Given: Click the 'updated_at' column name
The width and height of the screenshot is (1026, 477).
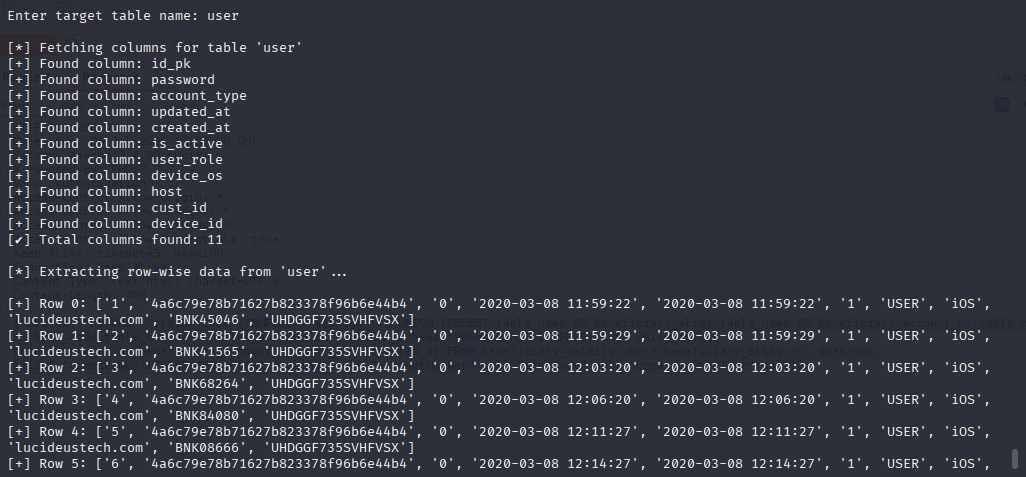Looking at the screenshot, I should pos(191,112).
